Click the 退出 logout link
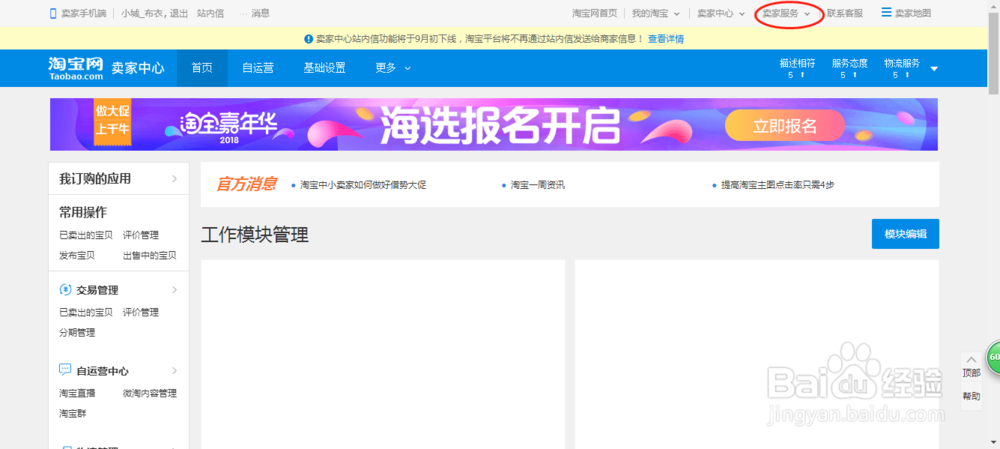 point(179,13)
